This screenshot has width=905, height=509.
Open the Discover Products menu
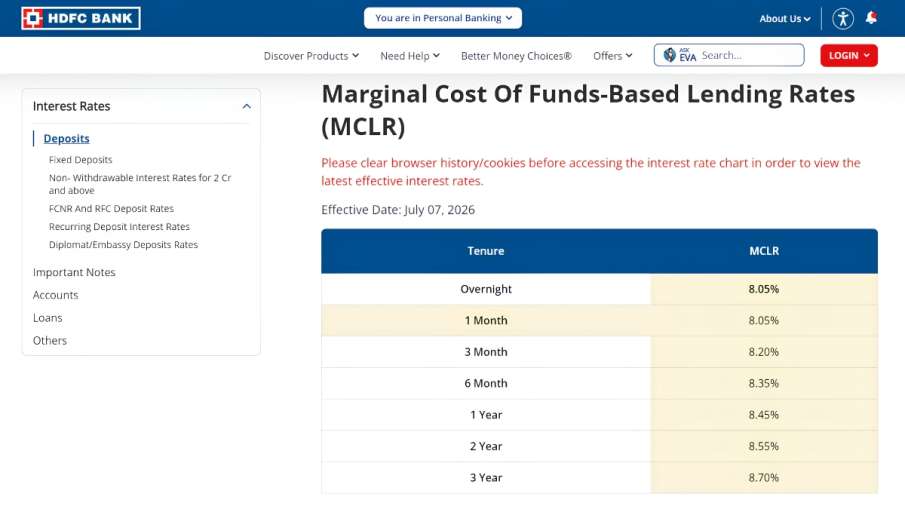(311, 56)
